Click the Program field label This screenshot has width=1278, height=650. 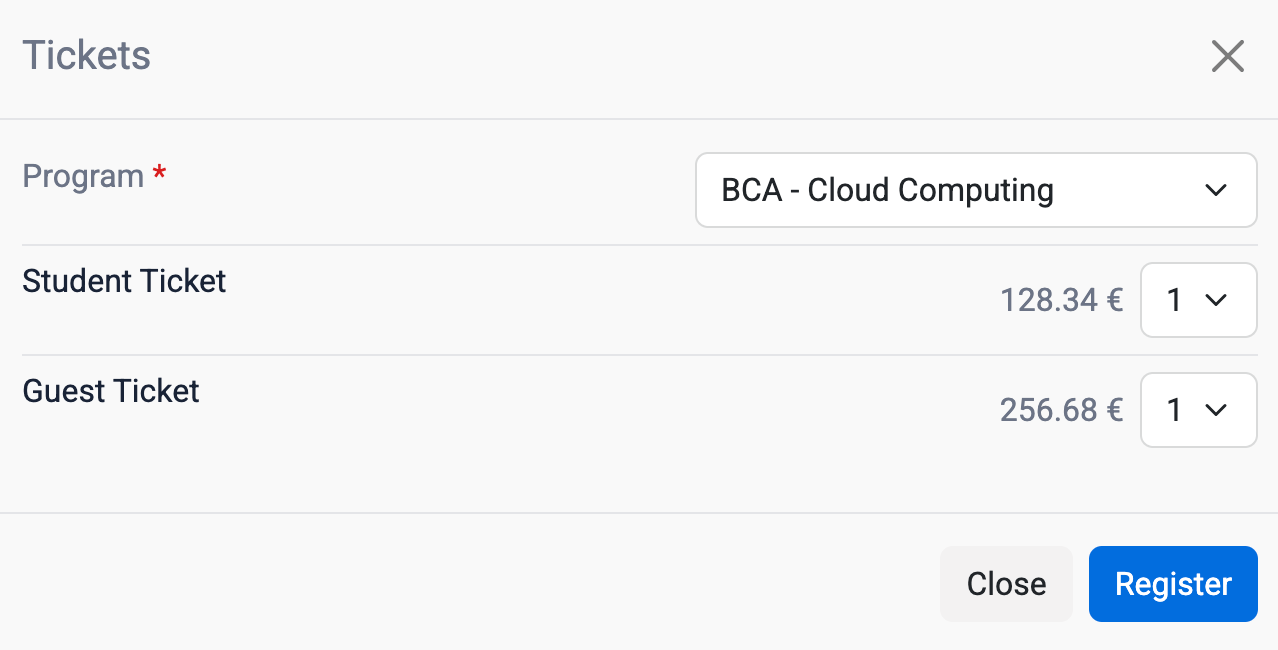pos(83,176)
